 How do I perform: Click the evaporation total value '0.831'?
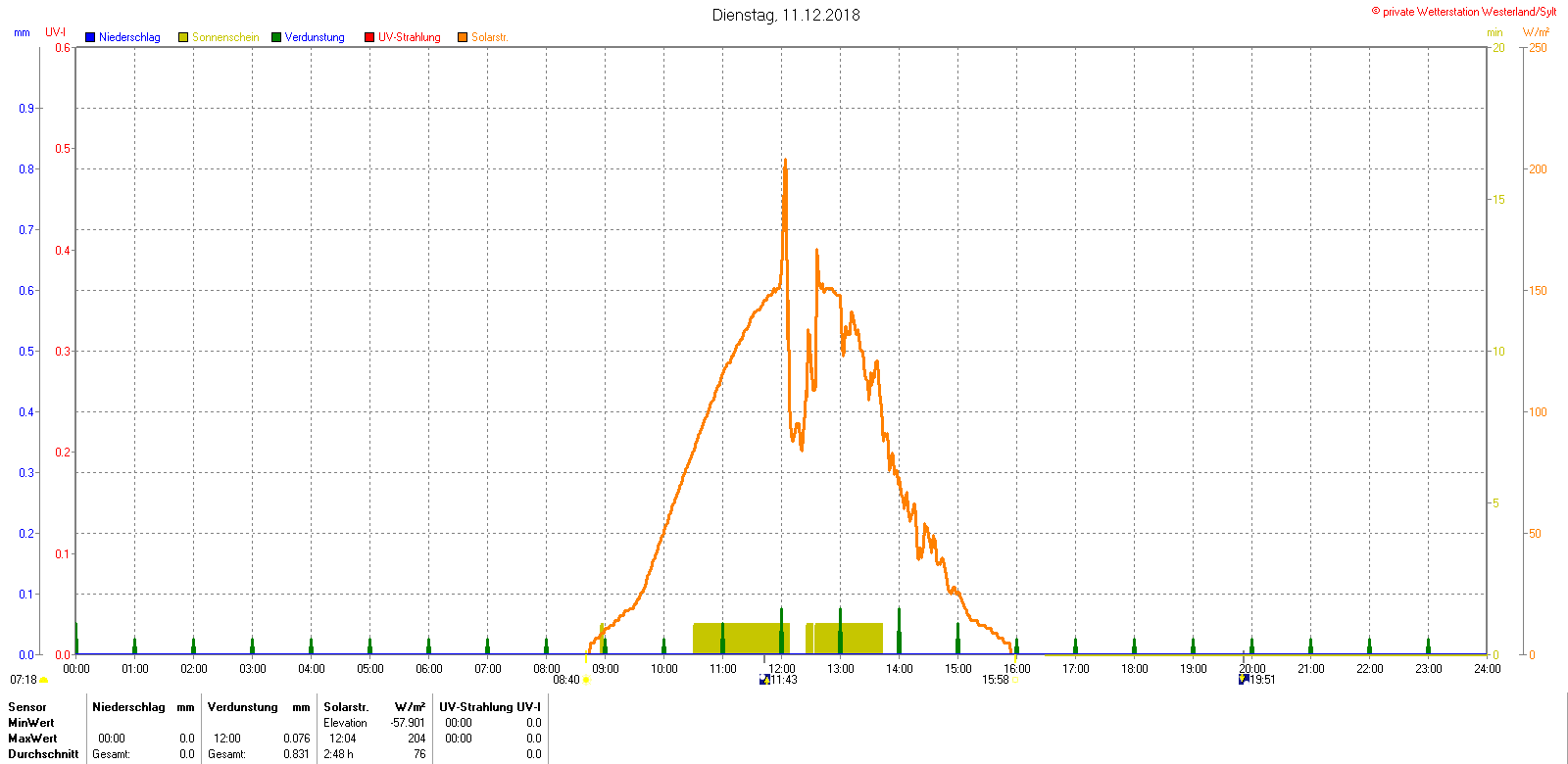(x=296, y=754)
